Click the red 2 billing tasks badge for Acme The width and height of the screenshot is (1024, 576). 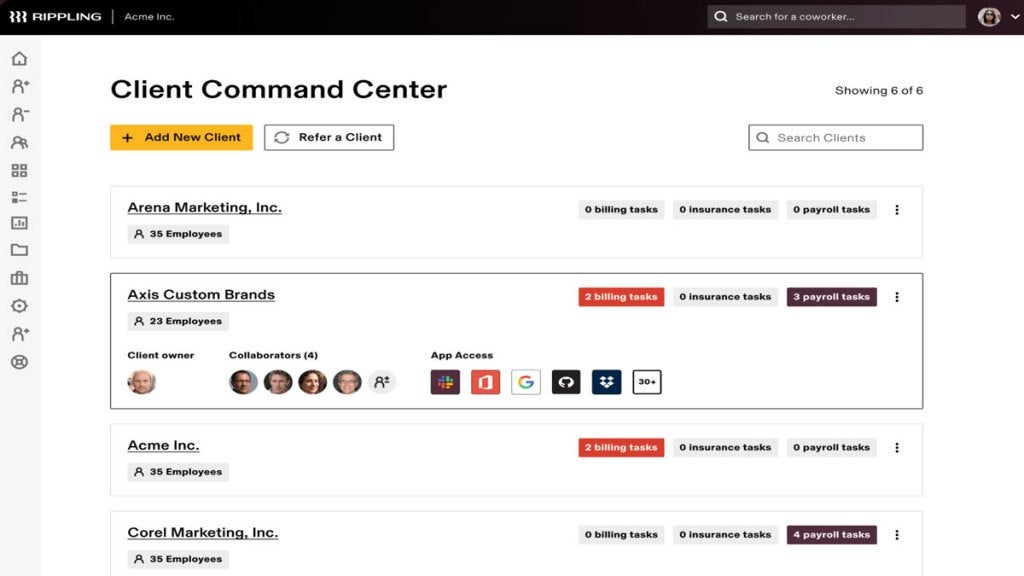coord(621,448)
